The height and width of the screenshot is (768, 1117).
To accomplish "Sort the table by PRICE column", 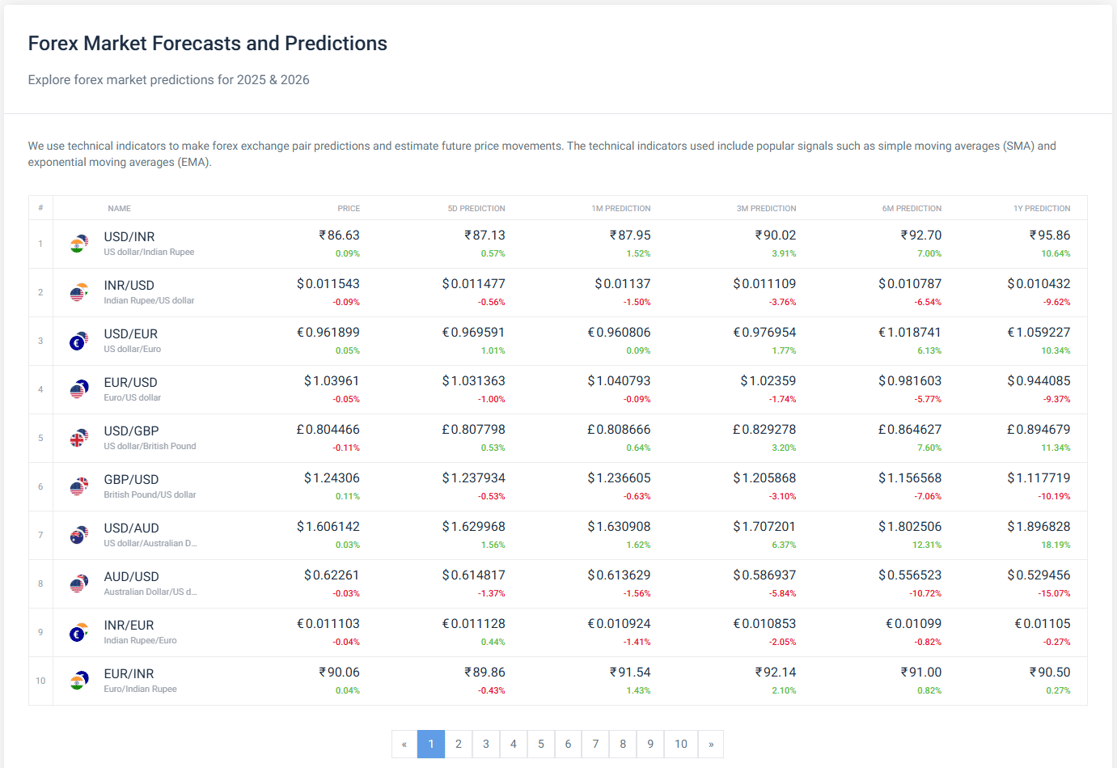I will tap(349, 208).
